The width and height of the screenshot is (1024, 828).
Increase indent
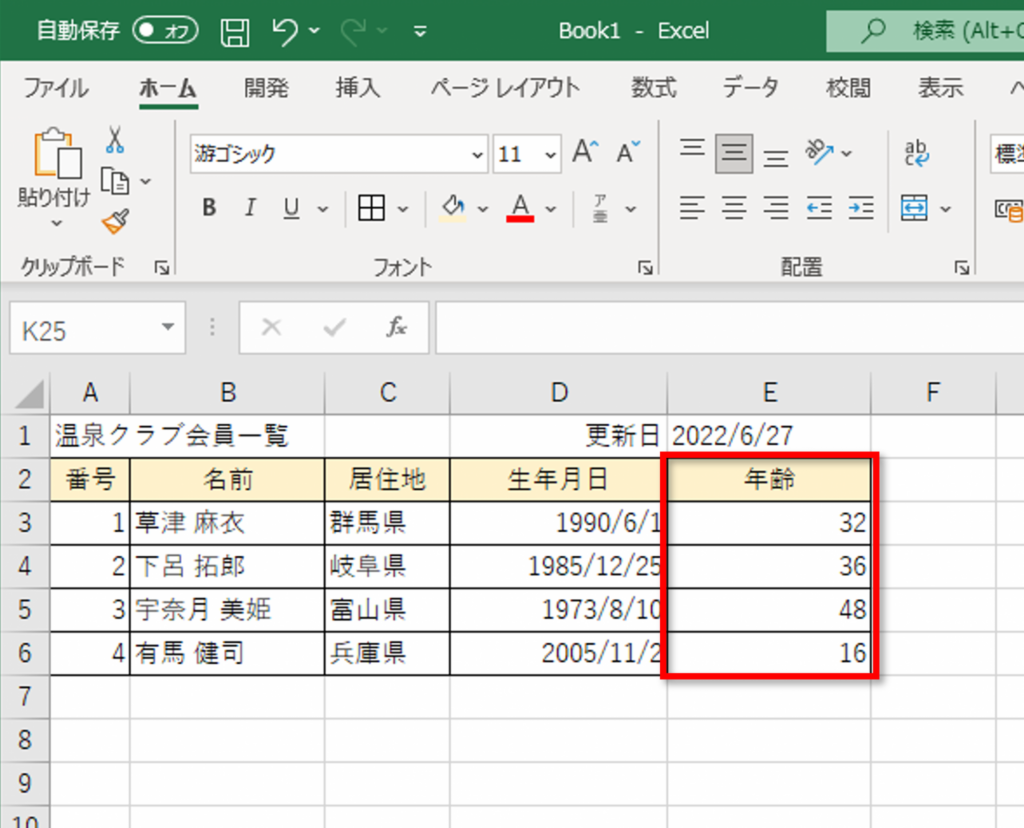861,208
